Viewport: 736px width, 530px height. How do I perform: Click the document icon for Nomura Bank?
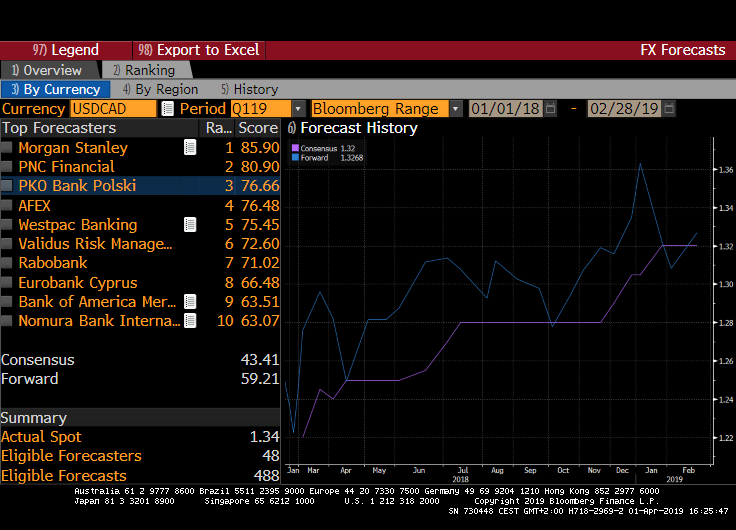[x=190, y=321]
